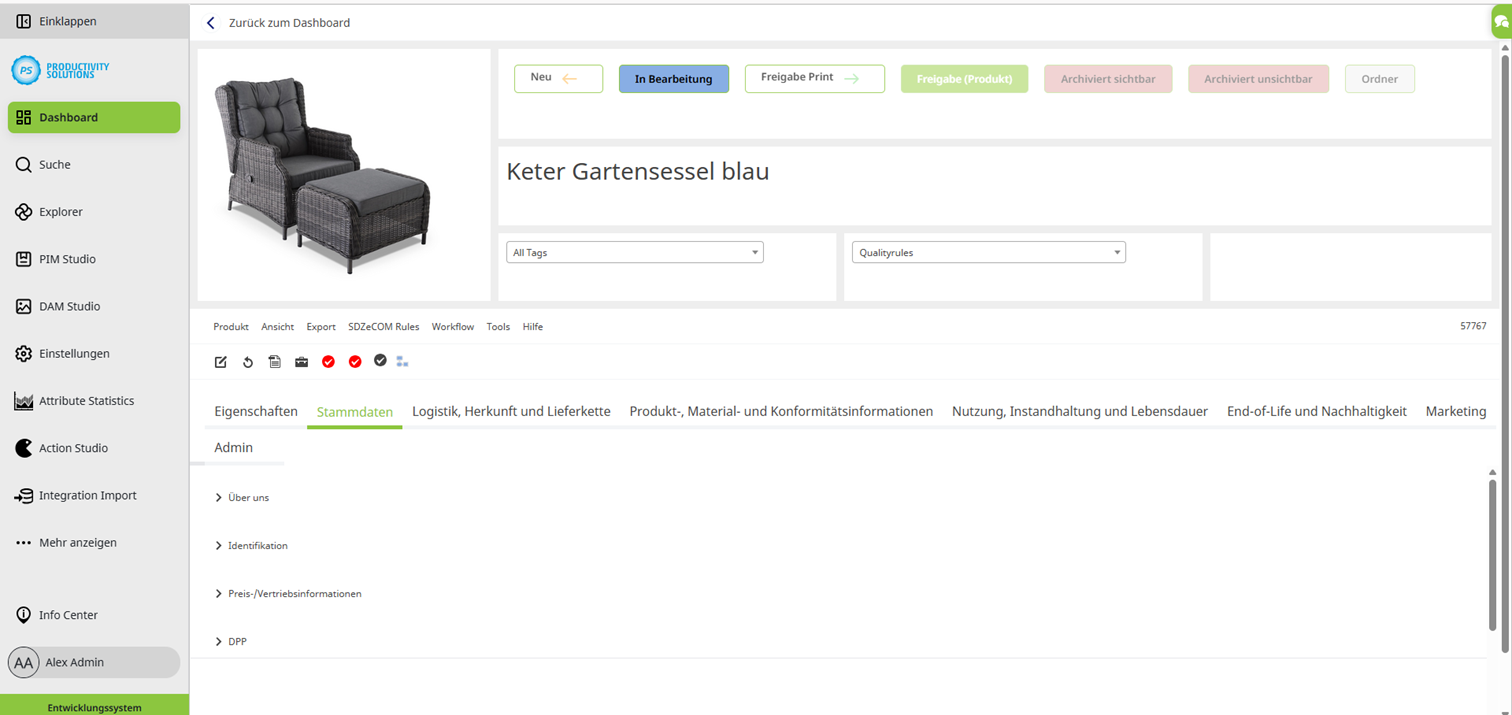Open the Tools menu

(498, 326)
